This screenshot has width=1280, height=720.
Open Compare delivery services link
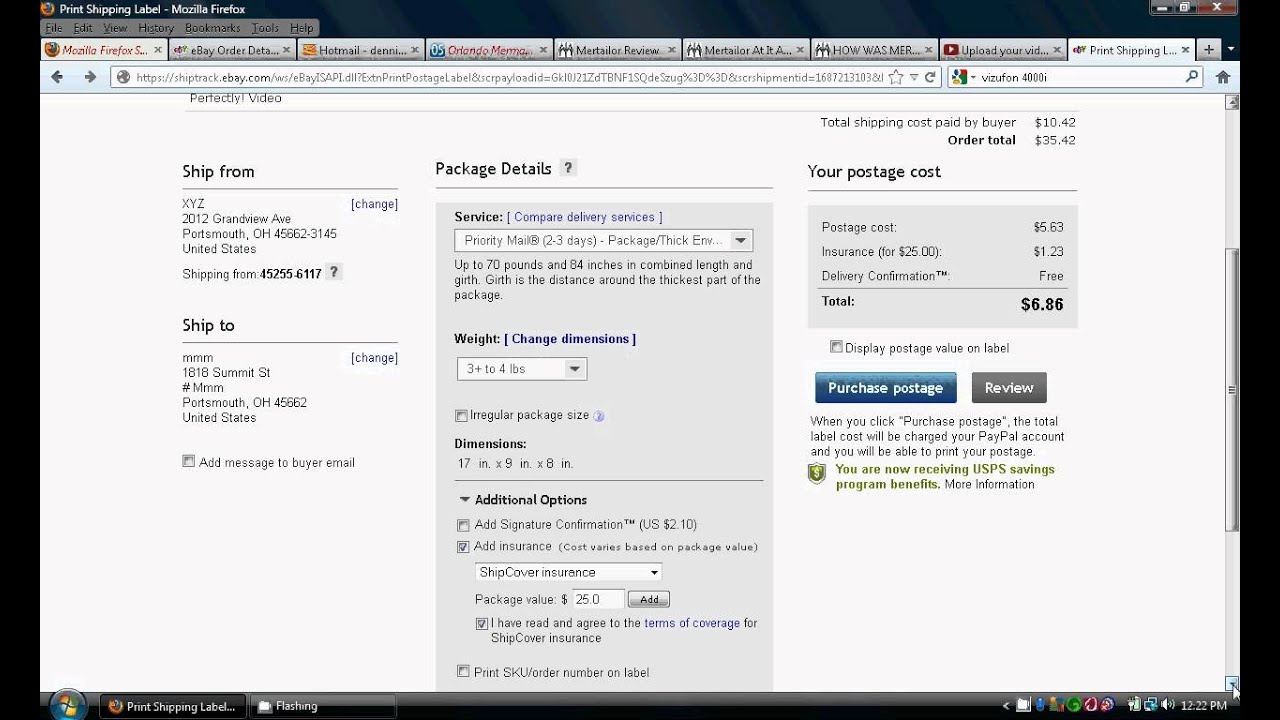pyautogui.click(x=585, y=217)
